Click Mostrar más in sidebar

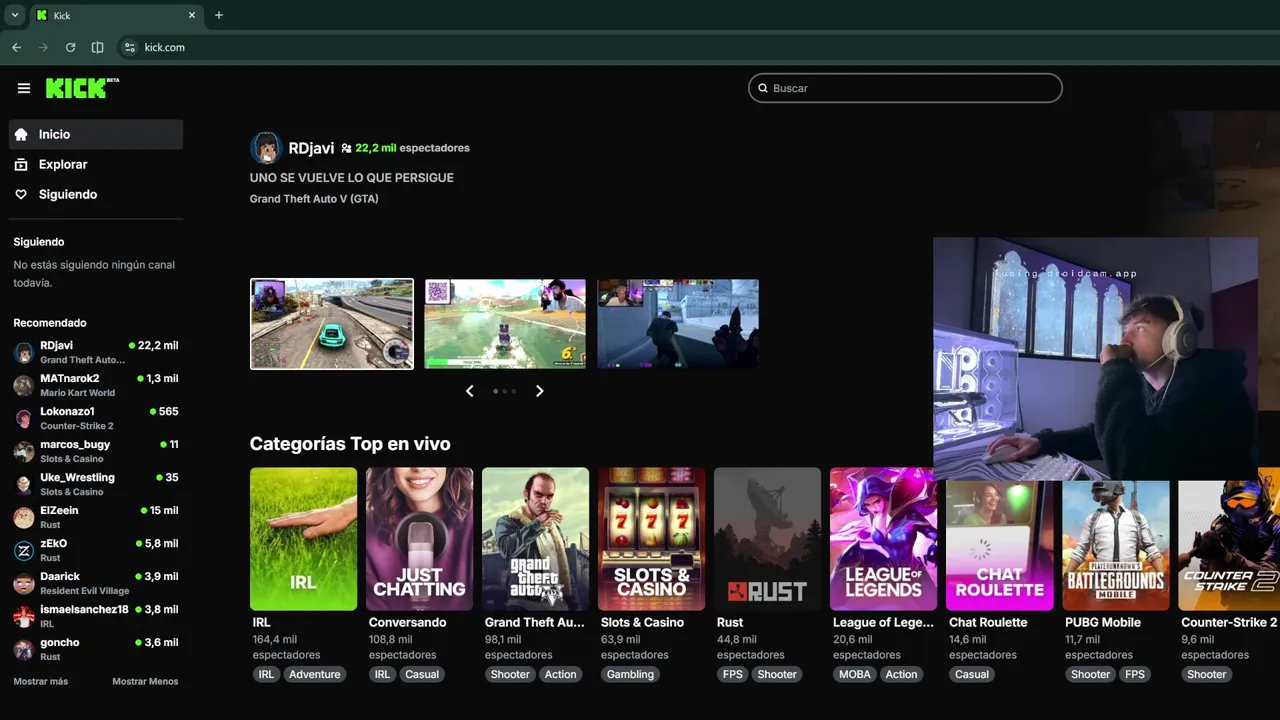point(41,681)
